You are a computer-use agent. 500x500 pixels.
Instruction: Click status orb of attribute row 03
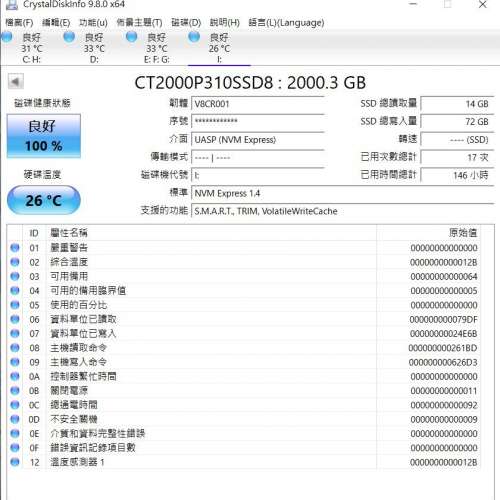pos(15,276)
